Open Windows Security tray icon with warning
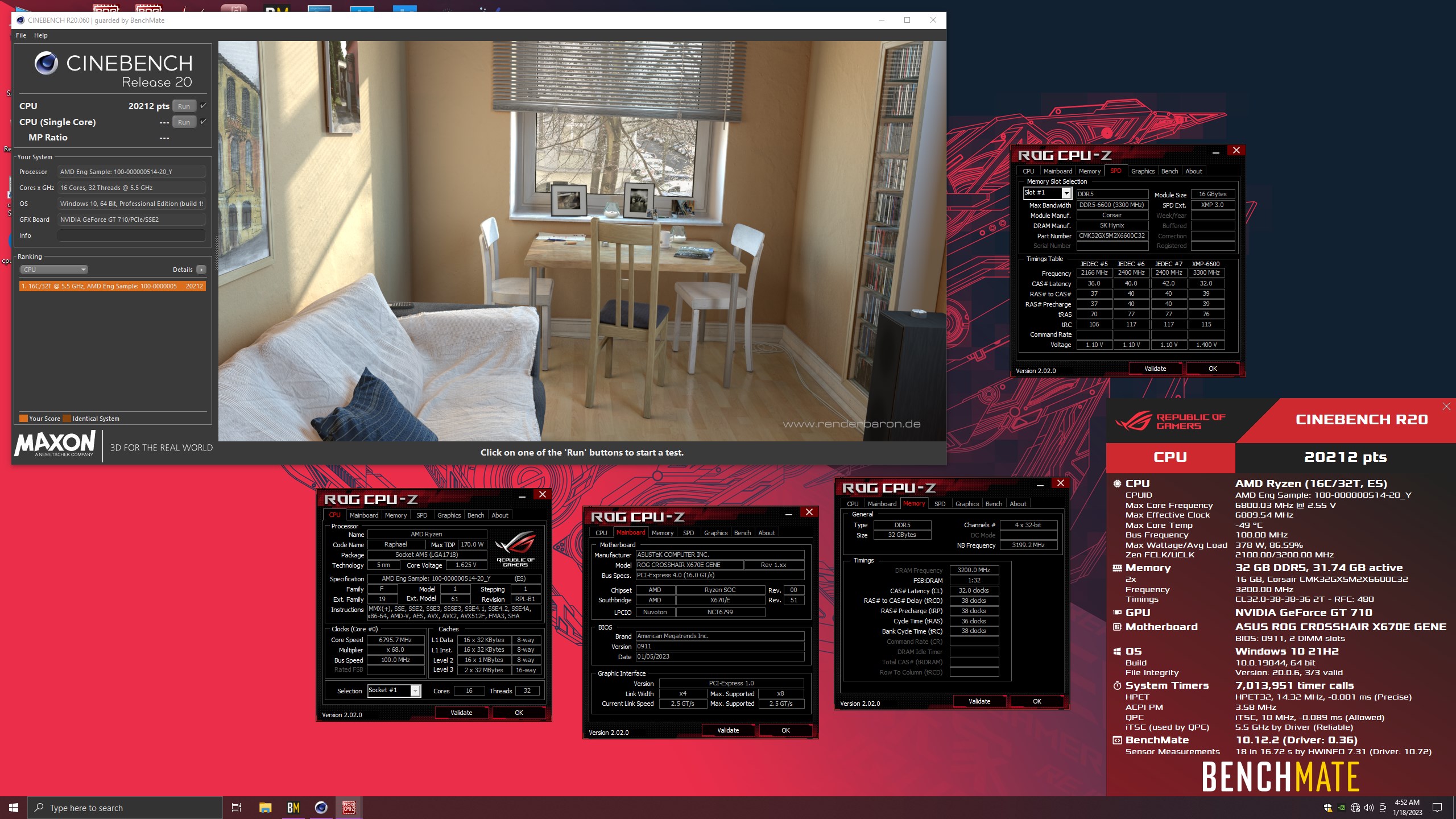The width and height of the screenshot is (1456, 819). pos(1328,808)
